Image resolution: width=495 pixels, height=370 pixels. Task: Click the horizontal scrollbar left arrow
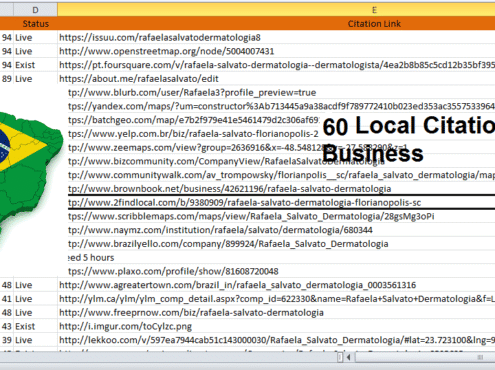pos(348,357)
